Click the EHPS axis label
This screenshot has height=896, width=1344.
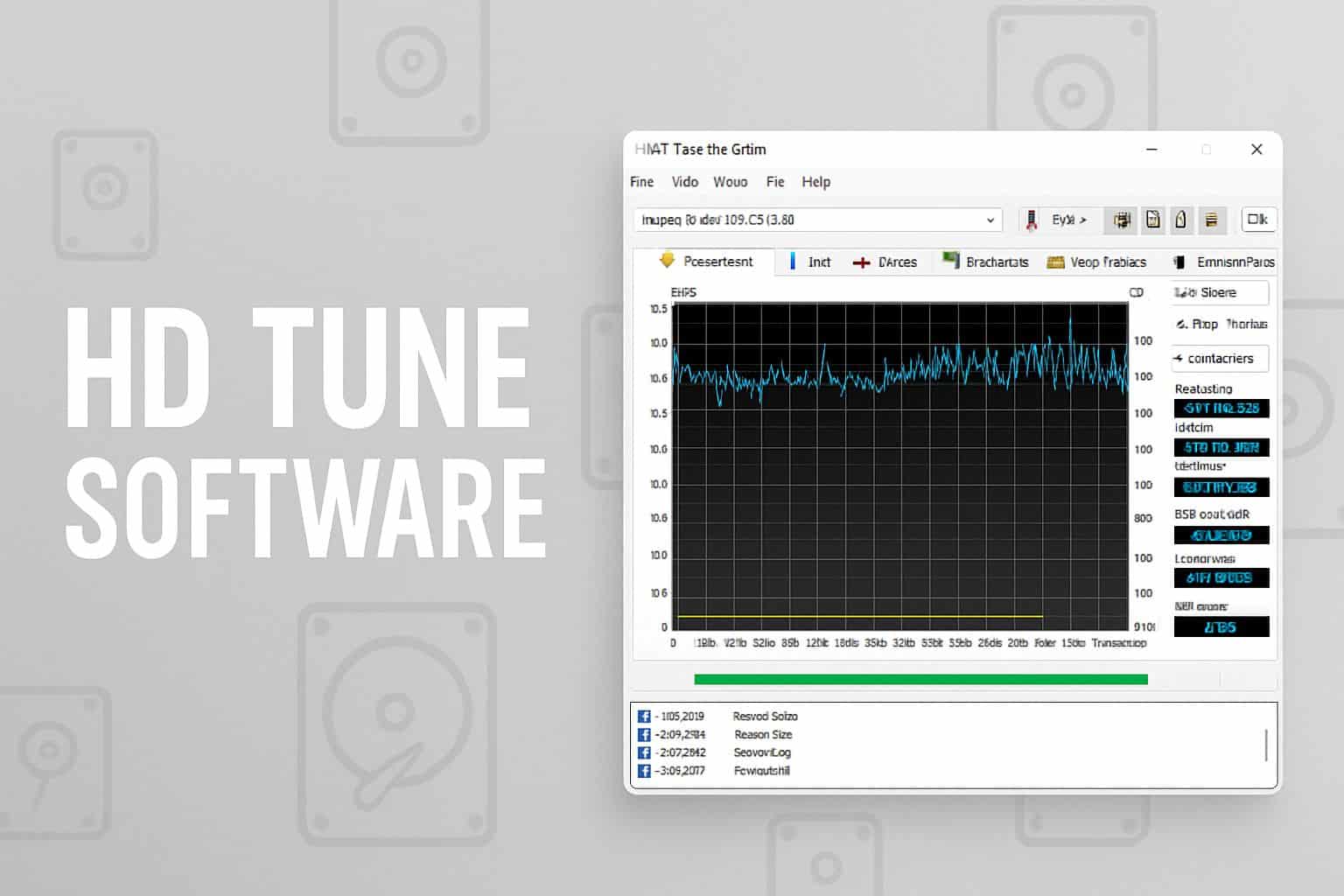point(683,292)
